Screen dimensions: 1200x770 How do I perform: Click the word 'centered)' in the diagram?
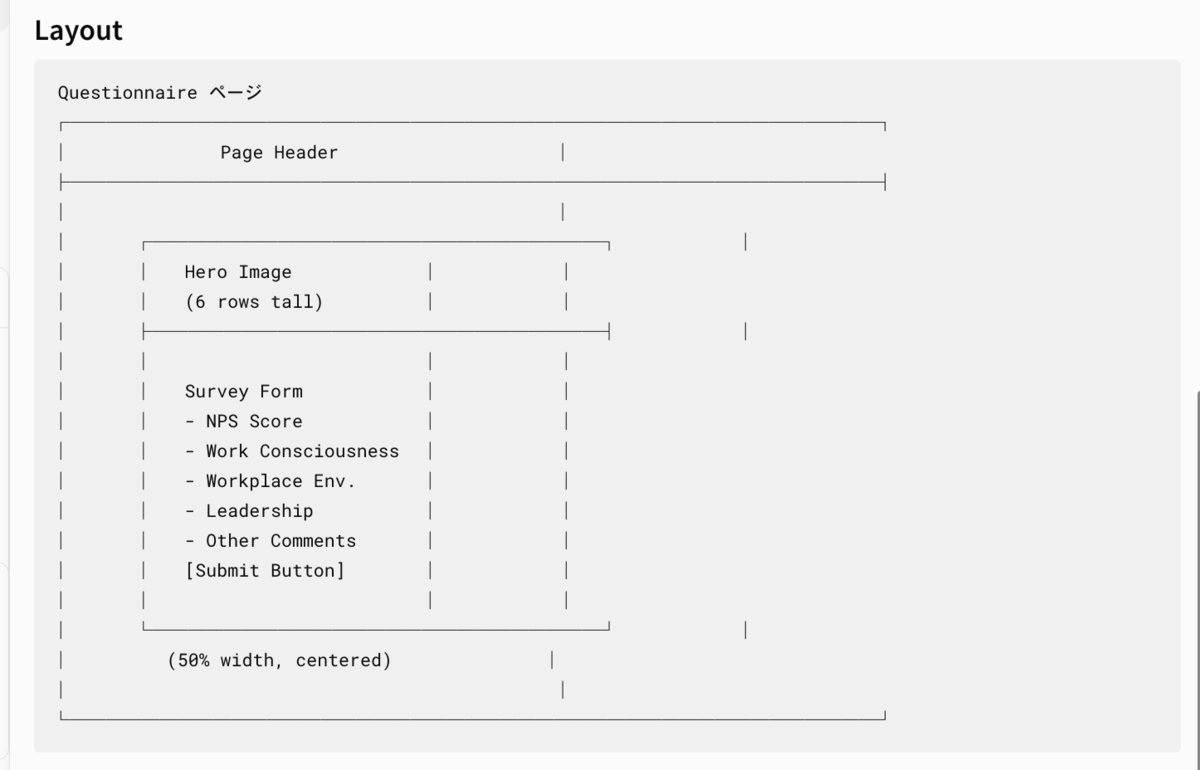344,661
